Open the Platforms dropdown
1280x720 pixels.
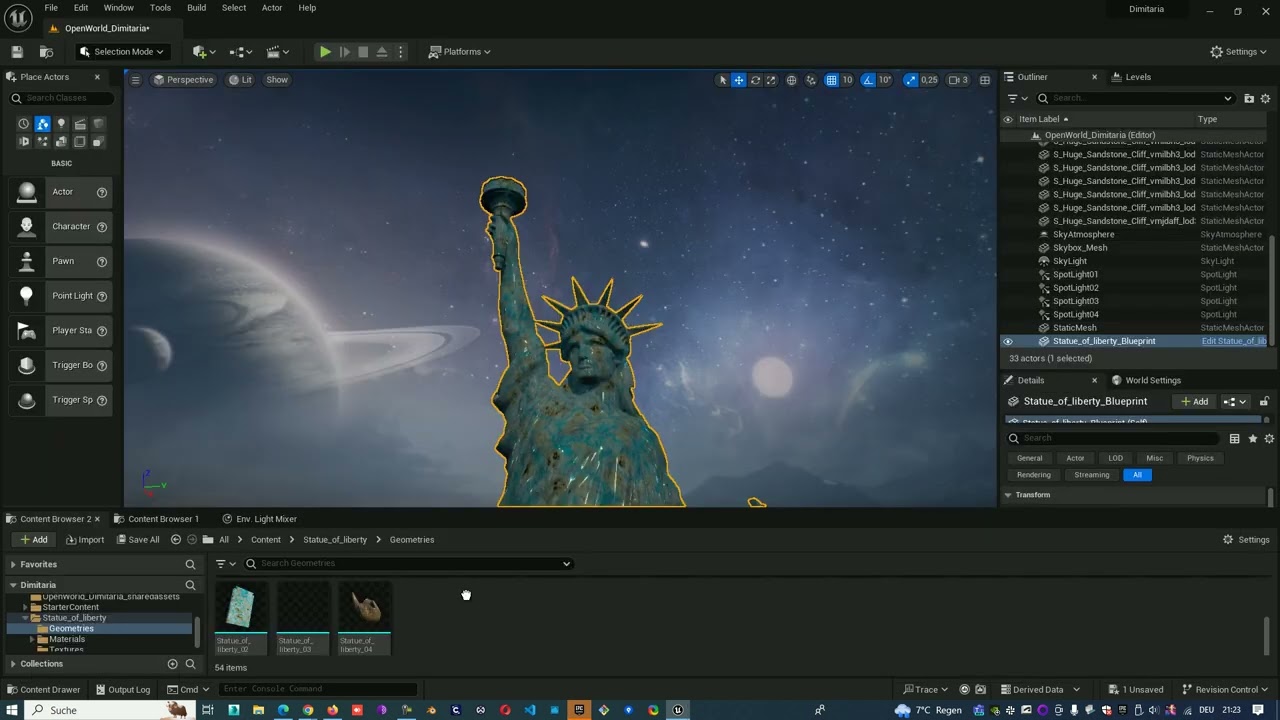[460, 52]
